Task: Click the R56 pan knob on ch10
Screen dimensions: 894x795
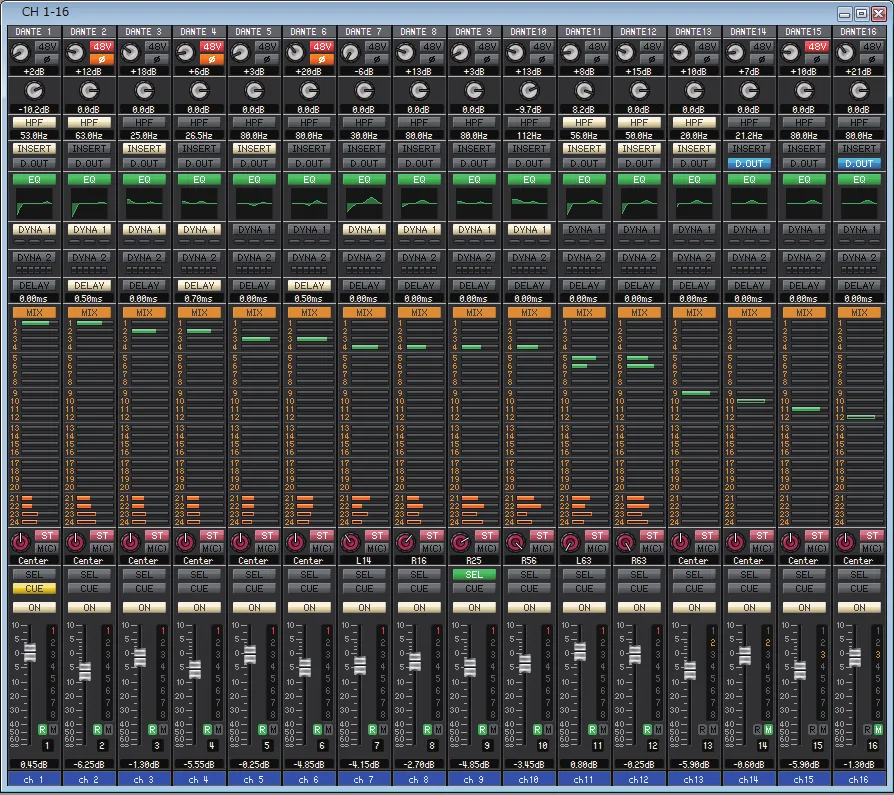Action: 515,541
